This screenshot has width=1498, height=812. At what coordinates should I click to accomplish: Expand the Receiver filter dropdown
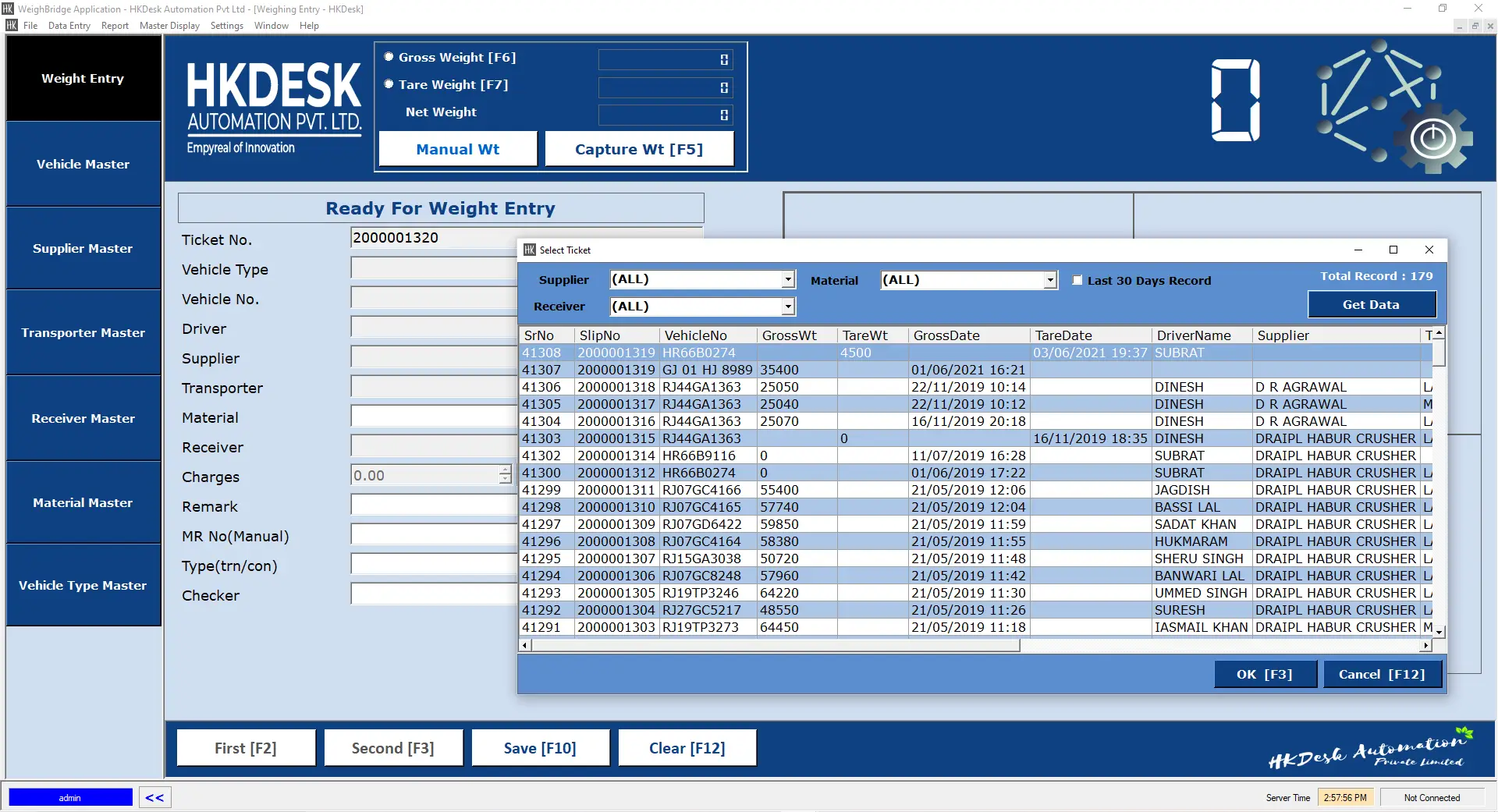pyautogui.click(x=788, y=307)
